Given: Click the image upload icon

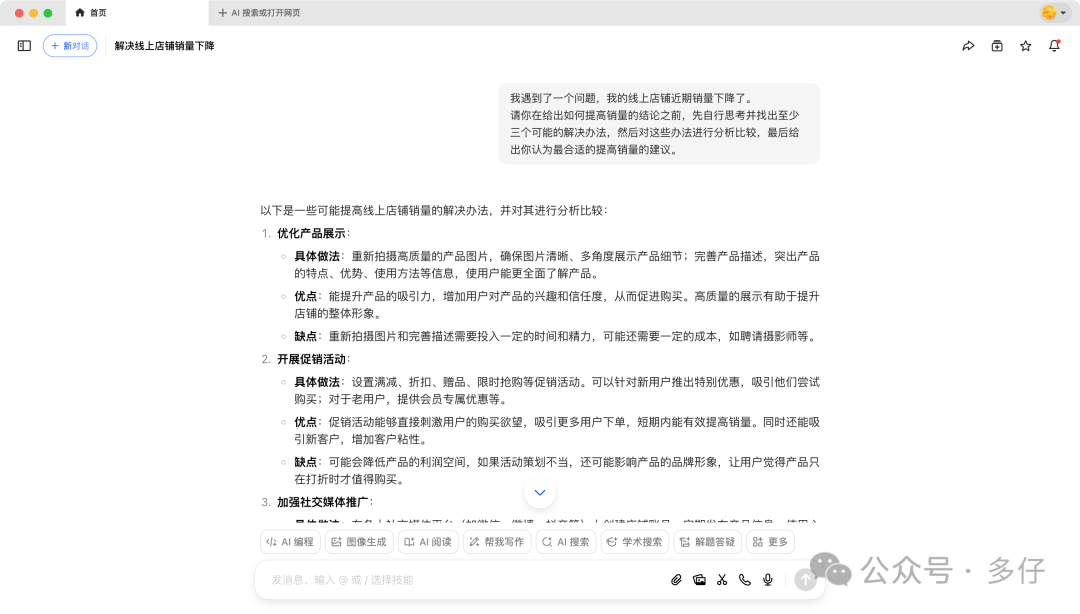Looking at the screenshot, I should point(699,580).
